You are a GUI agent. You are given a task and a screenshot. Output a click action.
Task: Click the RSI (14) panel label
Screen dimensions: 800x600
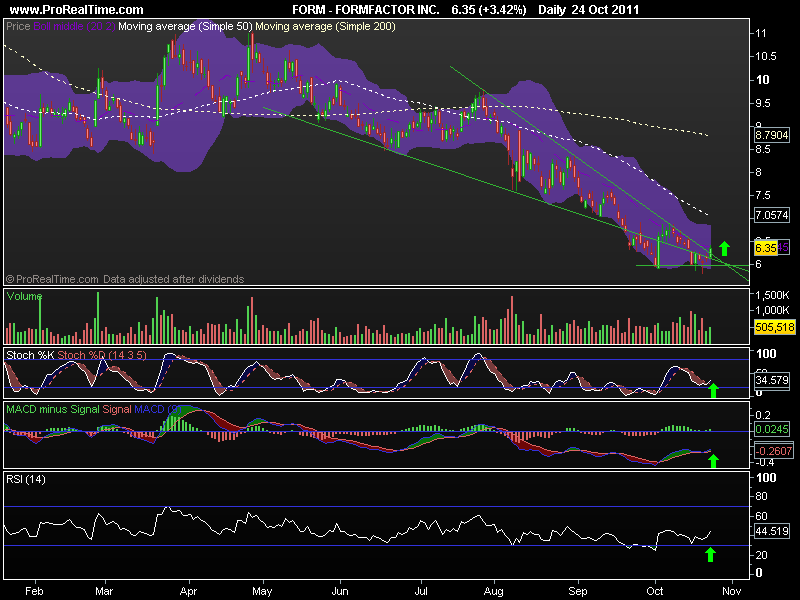click(26, 479)
